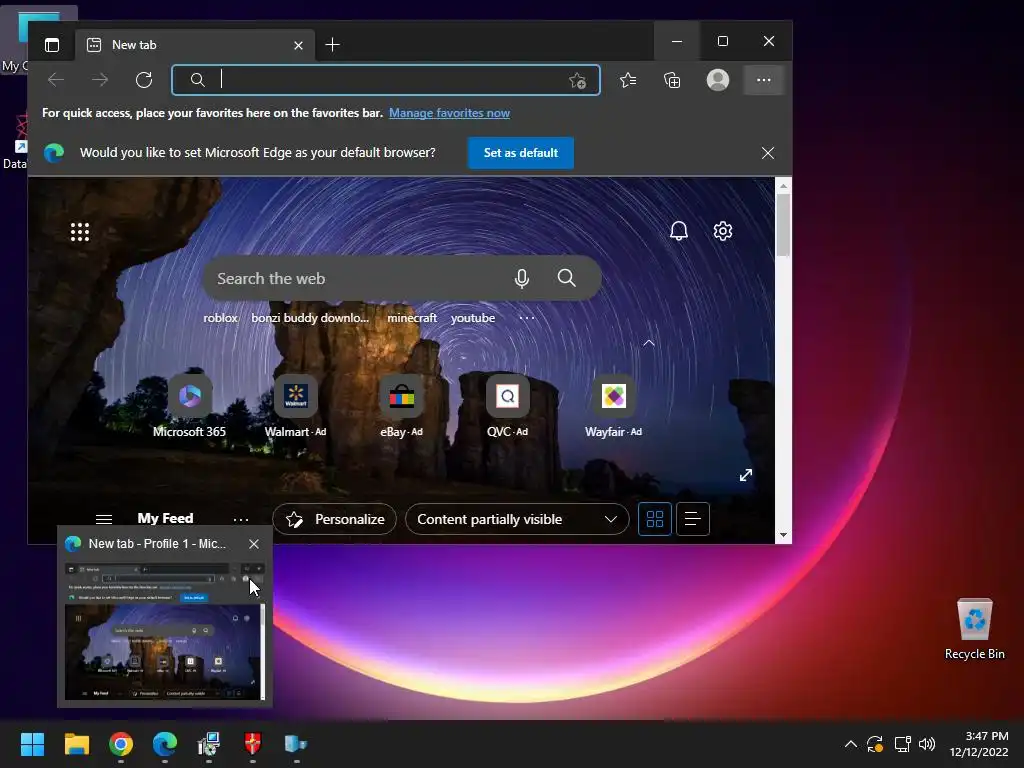This screenshot has height=768, width=1024.
Task: Open the Wayfair quick link
Action: 613,406
